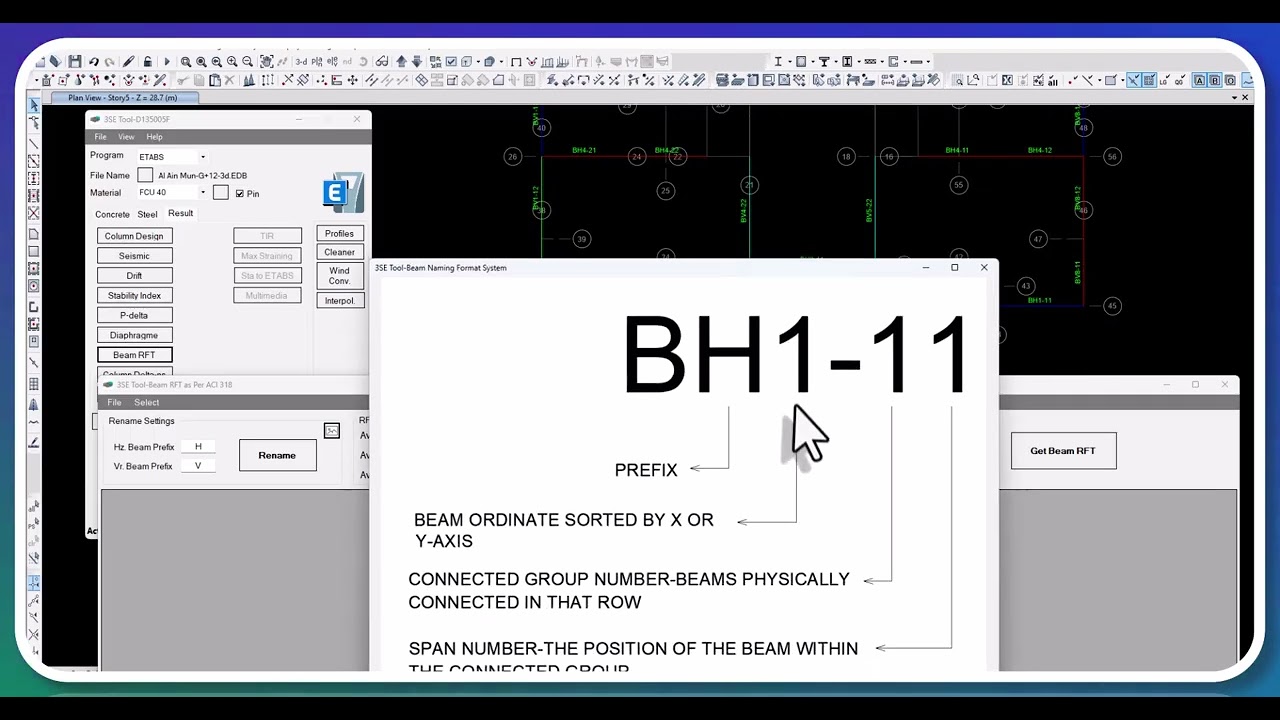
Task: Switch to the Concrete tab
Action: [112, 214]
